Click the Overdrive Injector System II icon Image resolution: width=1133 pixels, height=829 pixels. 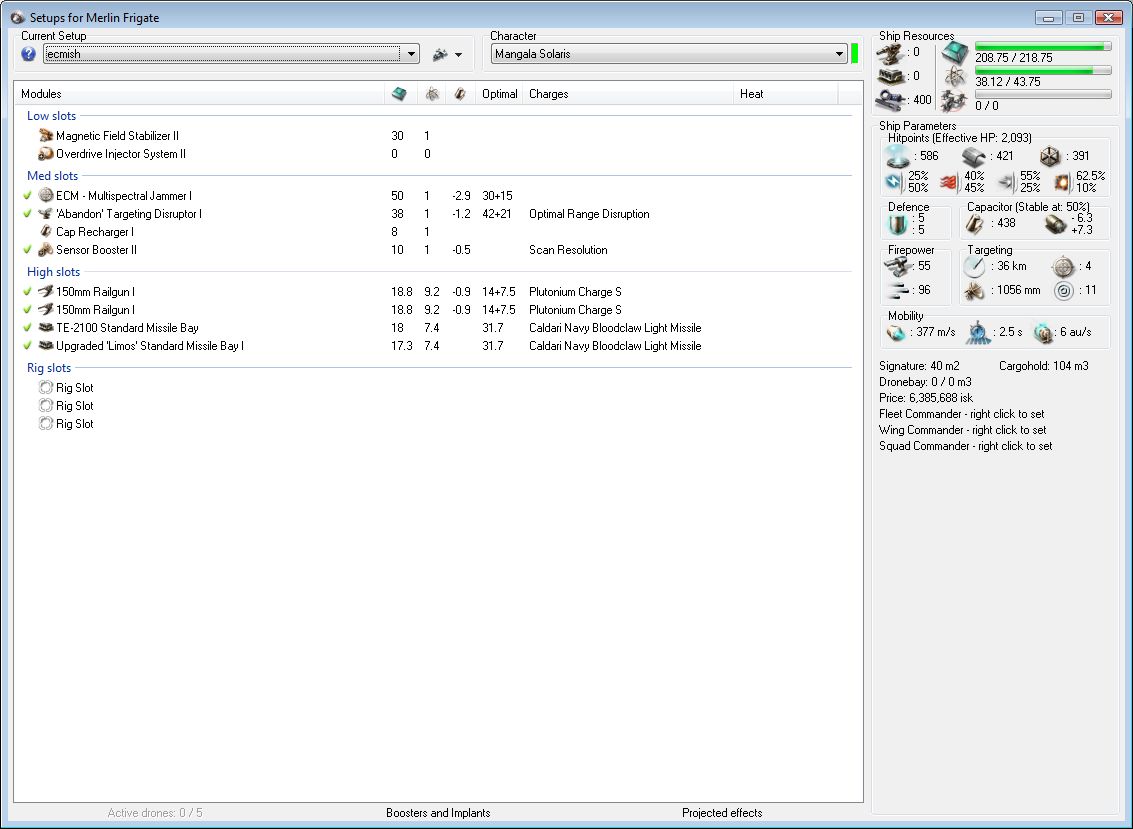click(x=45, y=154)
